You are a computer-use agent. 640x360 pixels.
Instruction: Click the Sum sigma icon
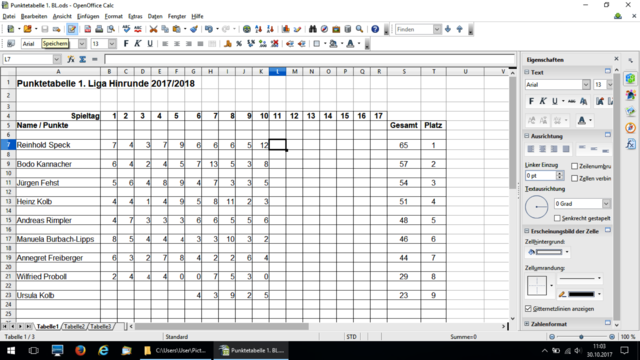(x=82, y=60)
